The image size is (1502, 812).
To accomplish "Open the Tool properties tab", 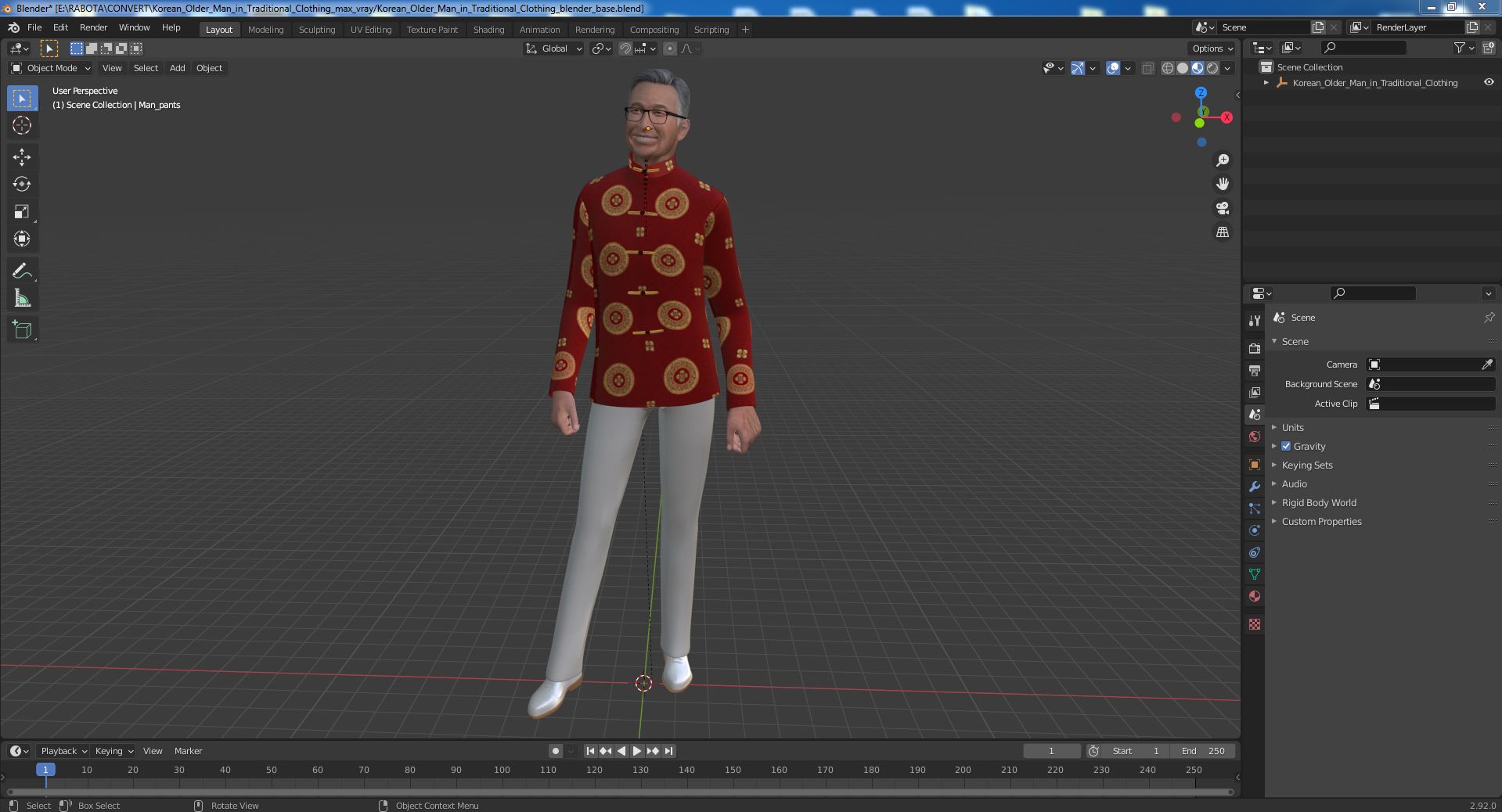I will pyautogui.click(x=1255, y=320).
